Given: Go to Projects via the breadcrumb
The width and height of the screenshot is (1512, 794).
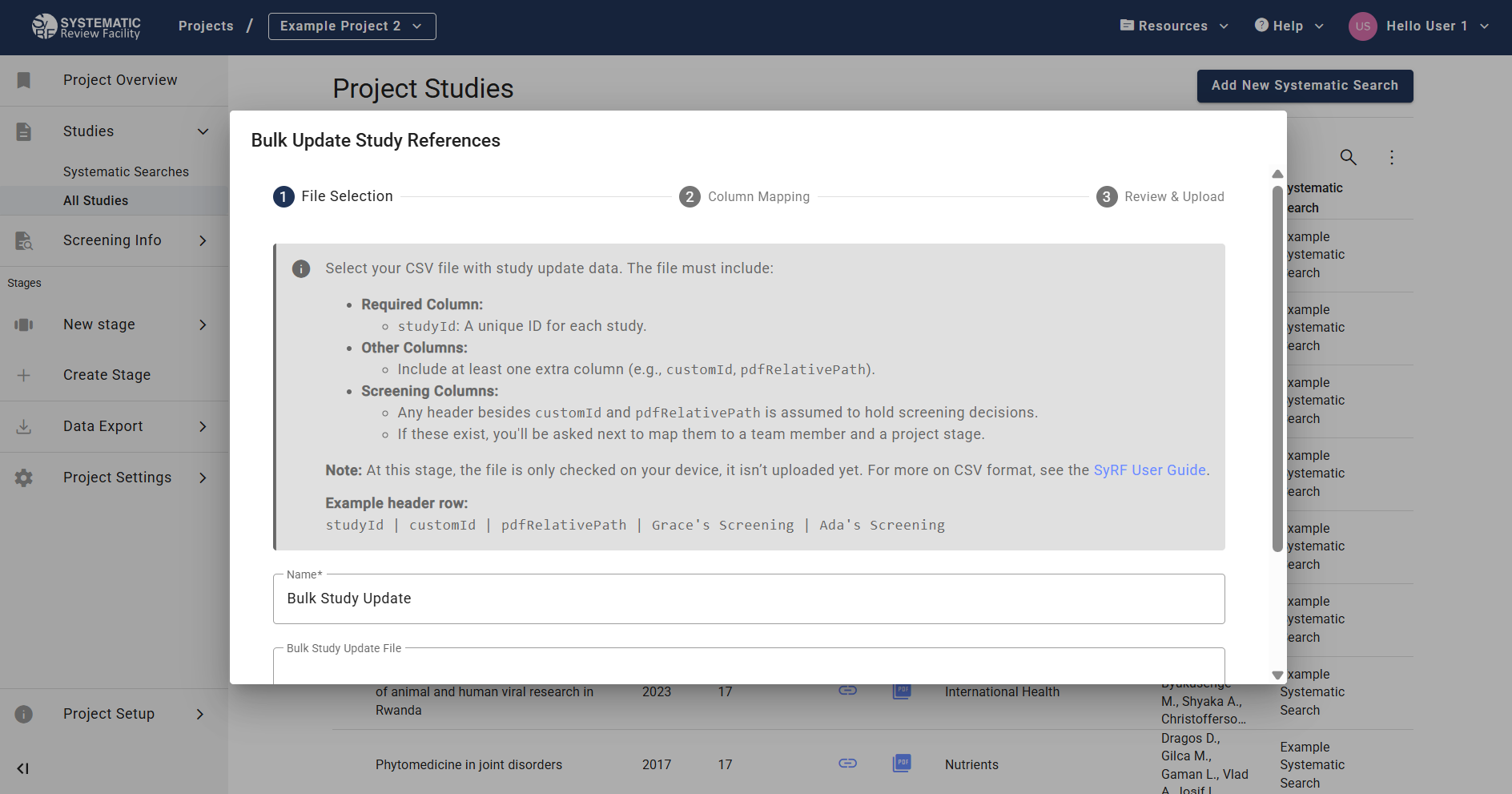Looking at the screenshot, I should tap(205, 26).
